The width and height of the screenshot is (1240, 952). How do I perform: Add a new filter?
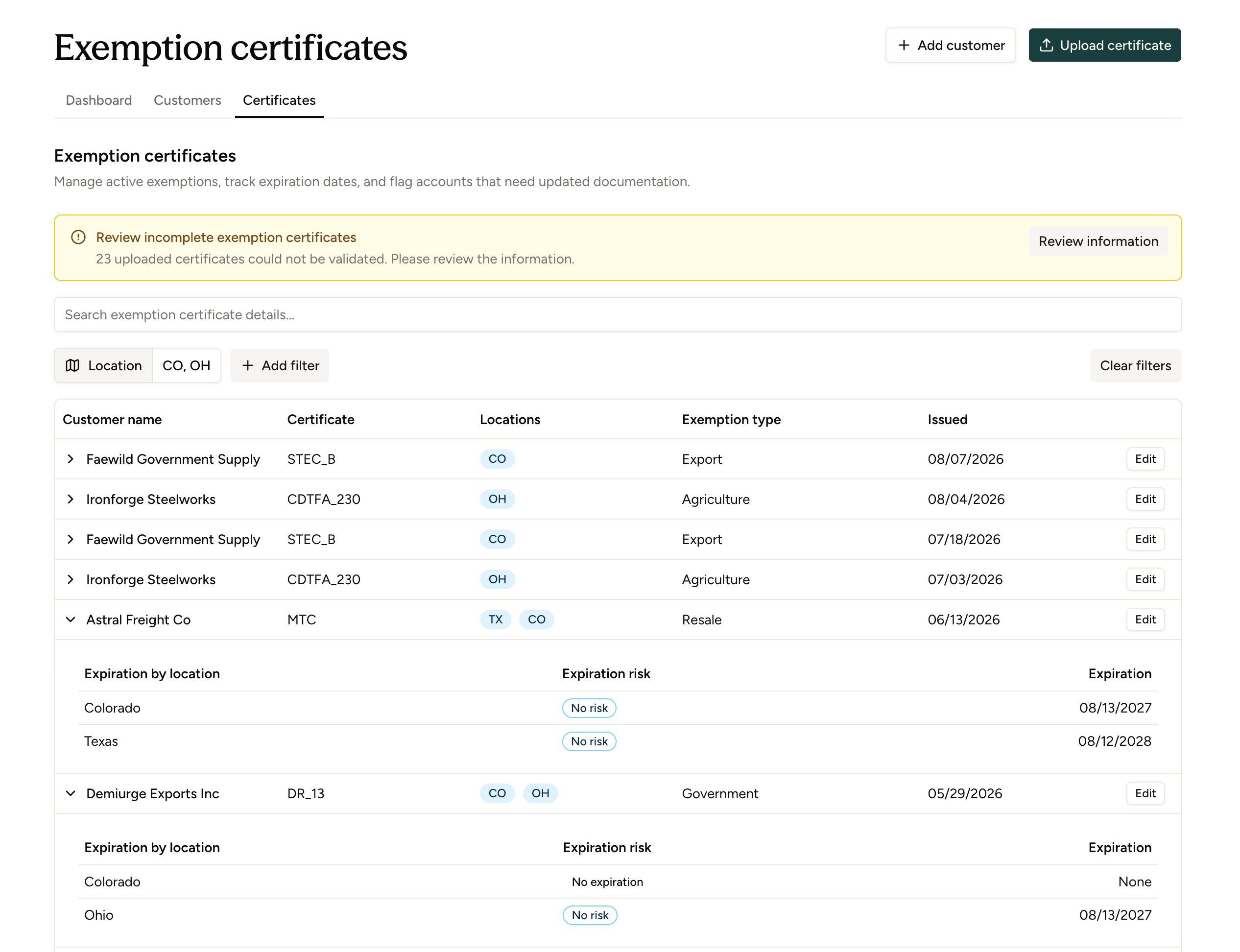tap(280, 365)
